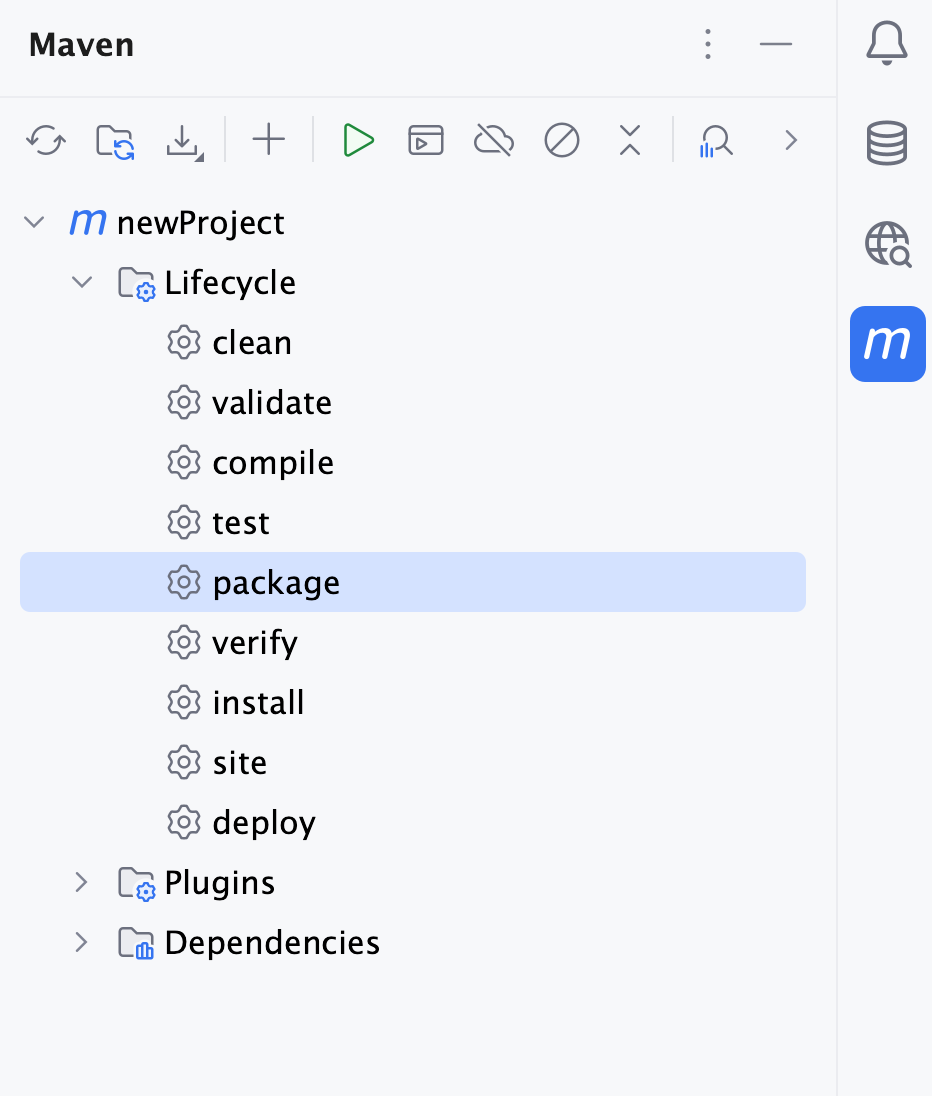Expand the Dependencies node
The image size is (932, 1096).
point(82,942)
